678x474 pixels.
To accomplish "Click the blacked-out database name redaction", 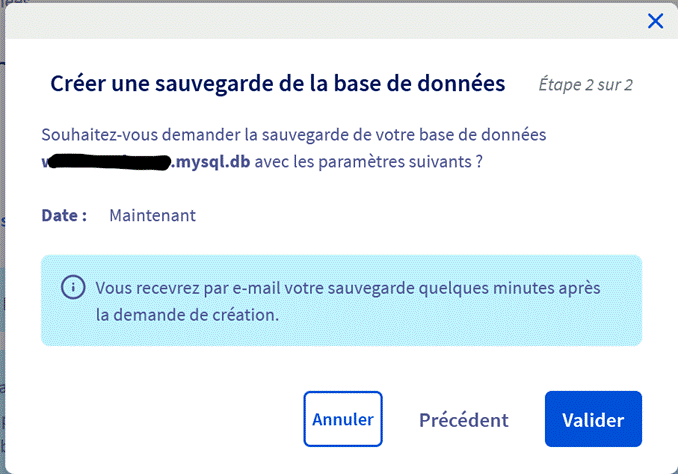I will pyautogui.click(x=109, y=162).
